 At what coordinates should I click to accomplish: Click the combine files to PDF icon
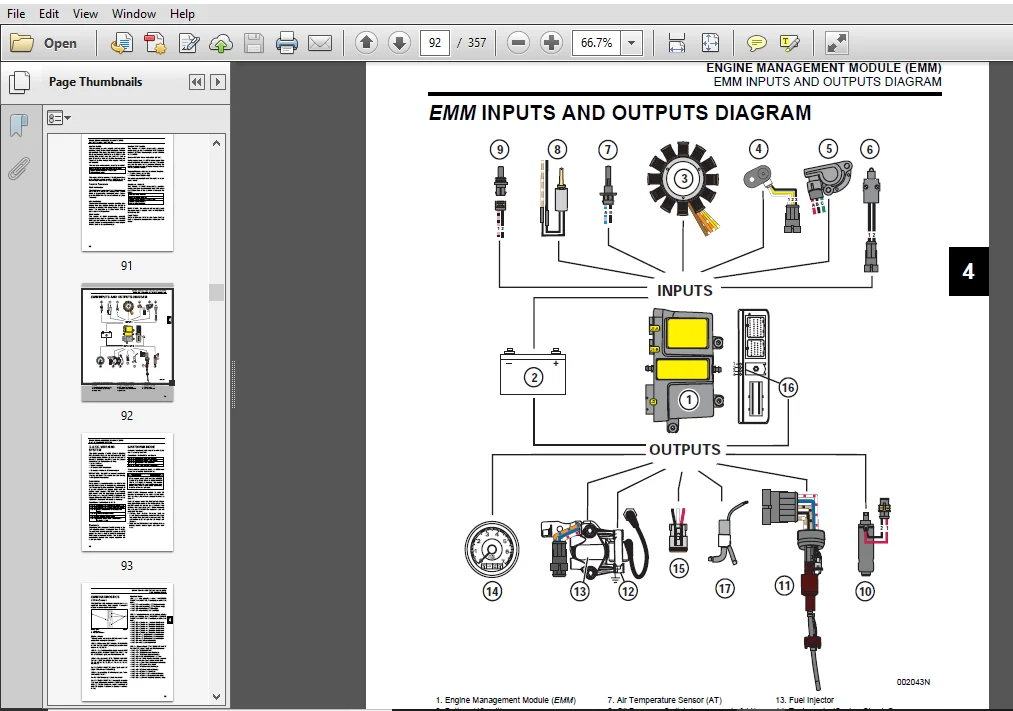155,43
